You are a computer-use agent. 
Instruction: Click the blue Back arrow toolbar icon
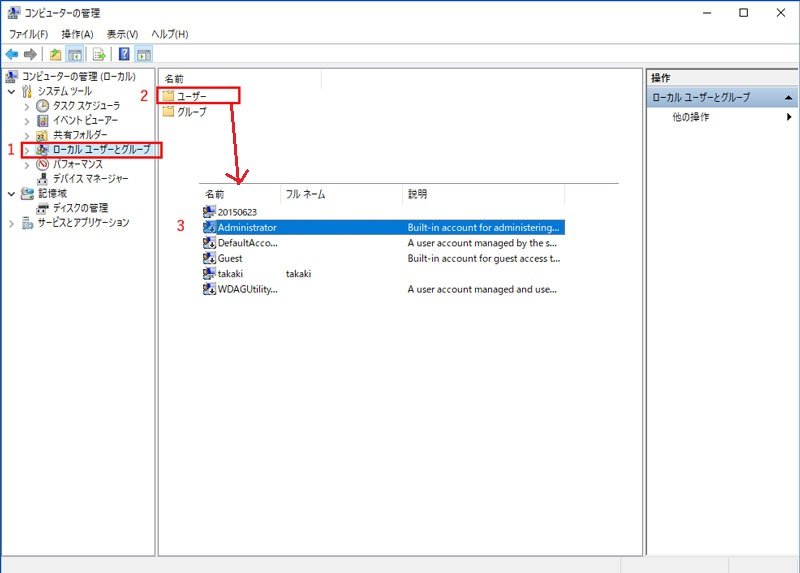coord(11,54)
